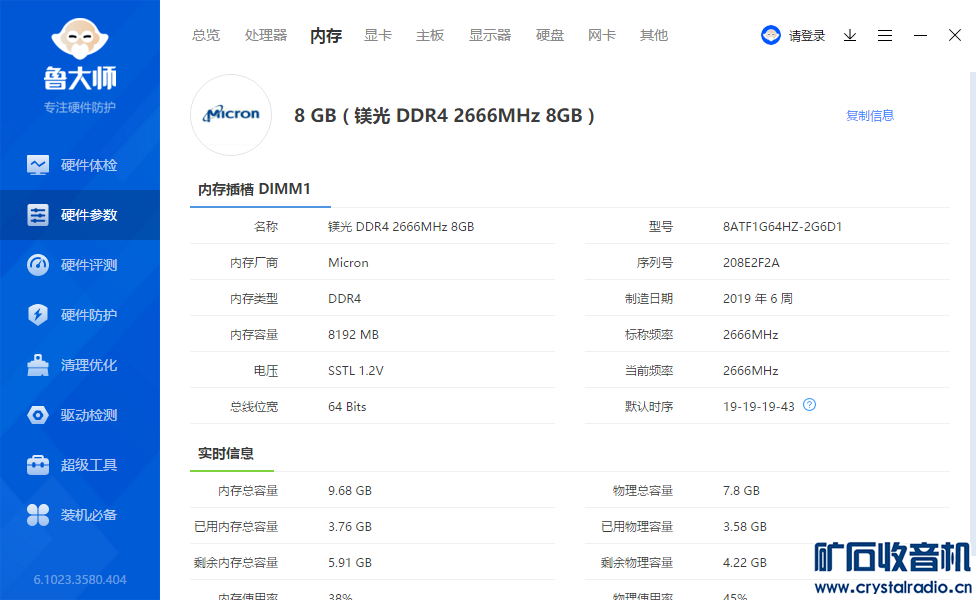980x600 pixels.
Task: Click voltage value SSTL 1.2V
Action: coord(356,371)
